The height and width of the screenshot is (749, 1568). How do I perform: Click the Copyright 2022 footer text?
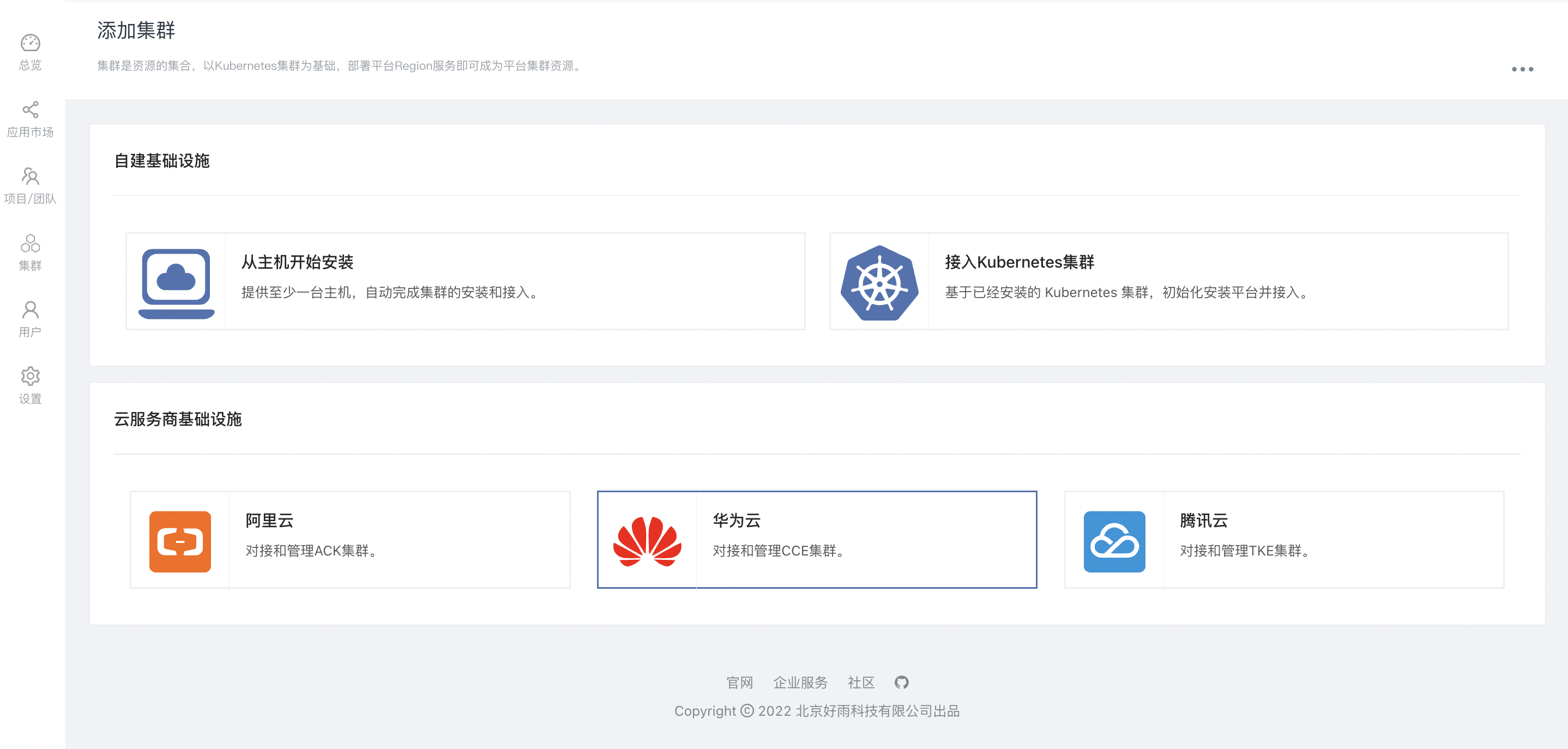point(817,711)
